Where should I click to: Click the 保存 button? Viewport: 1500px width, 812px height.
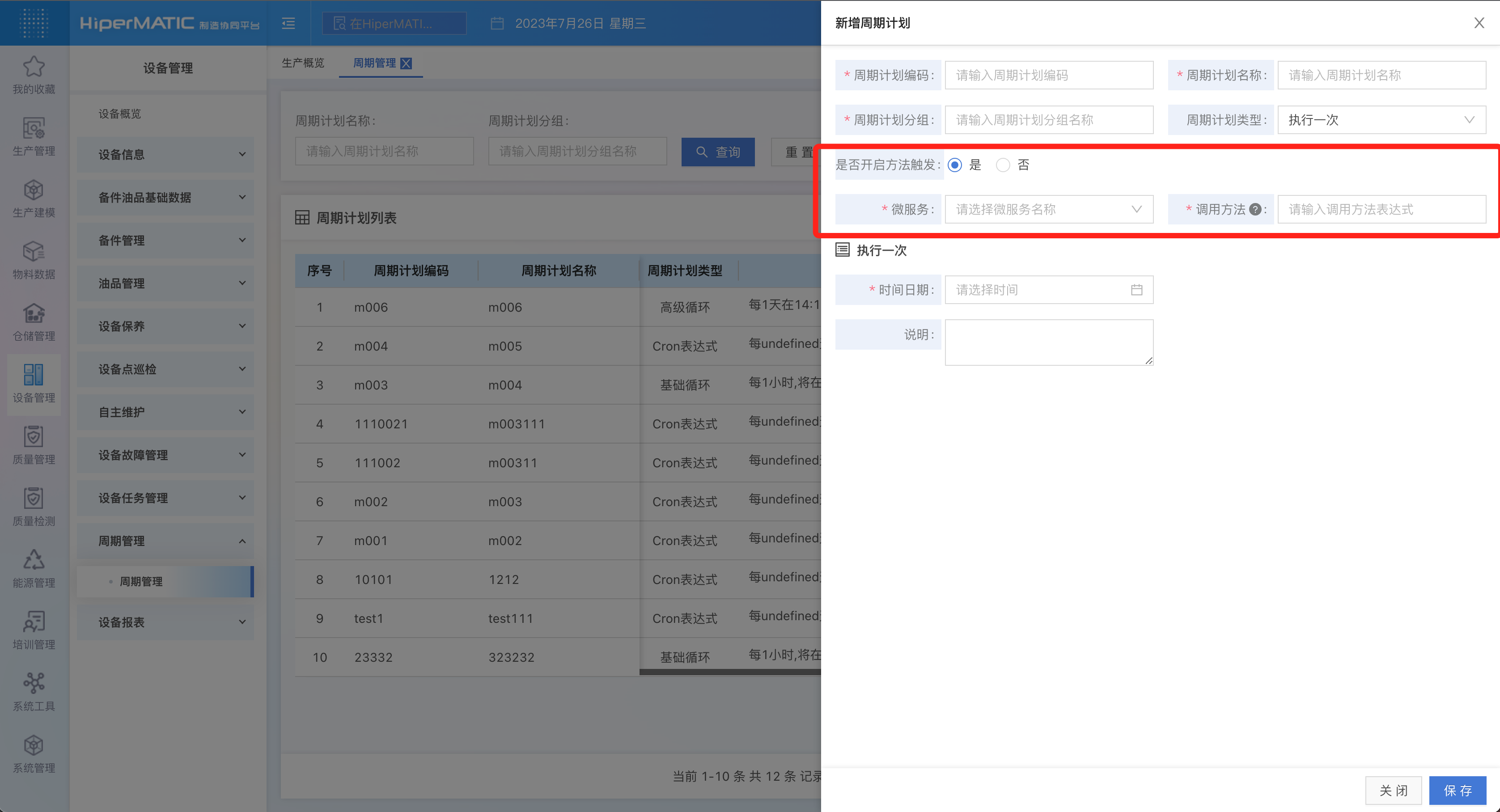(1458, 791)
